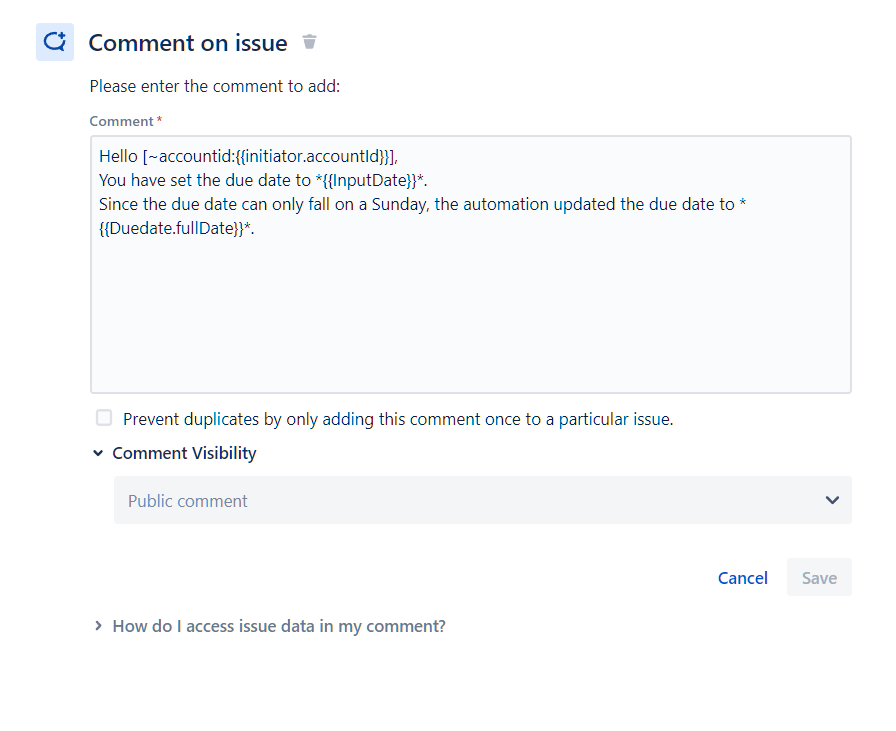
Task: Delete the action using the trash icon
Action: (x=309, y=42)
